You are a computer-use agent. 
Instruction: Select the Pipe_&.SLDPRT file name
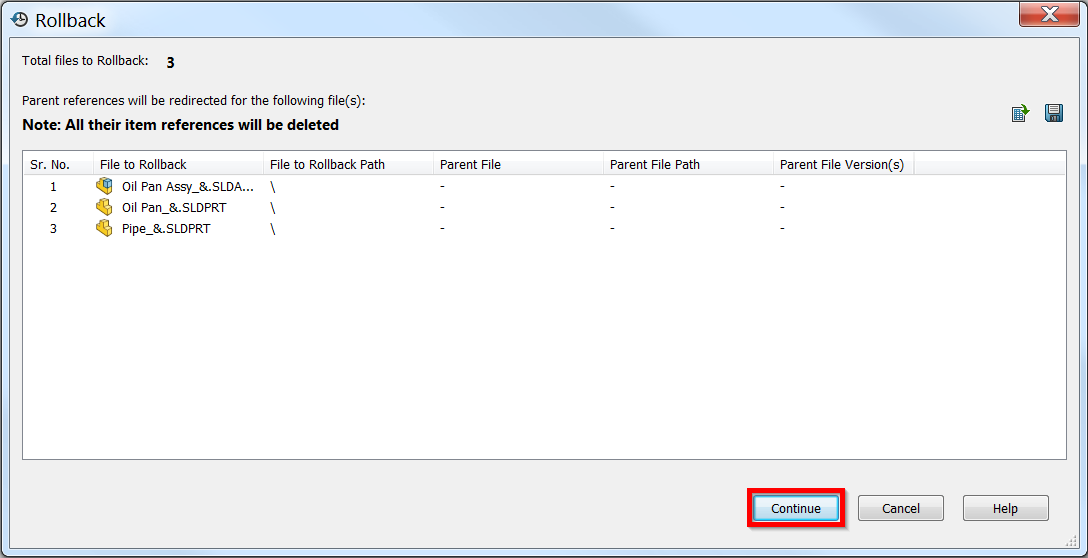166,228
